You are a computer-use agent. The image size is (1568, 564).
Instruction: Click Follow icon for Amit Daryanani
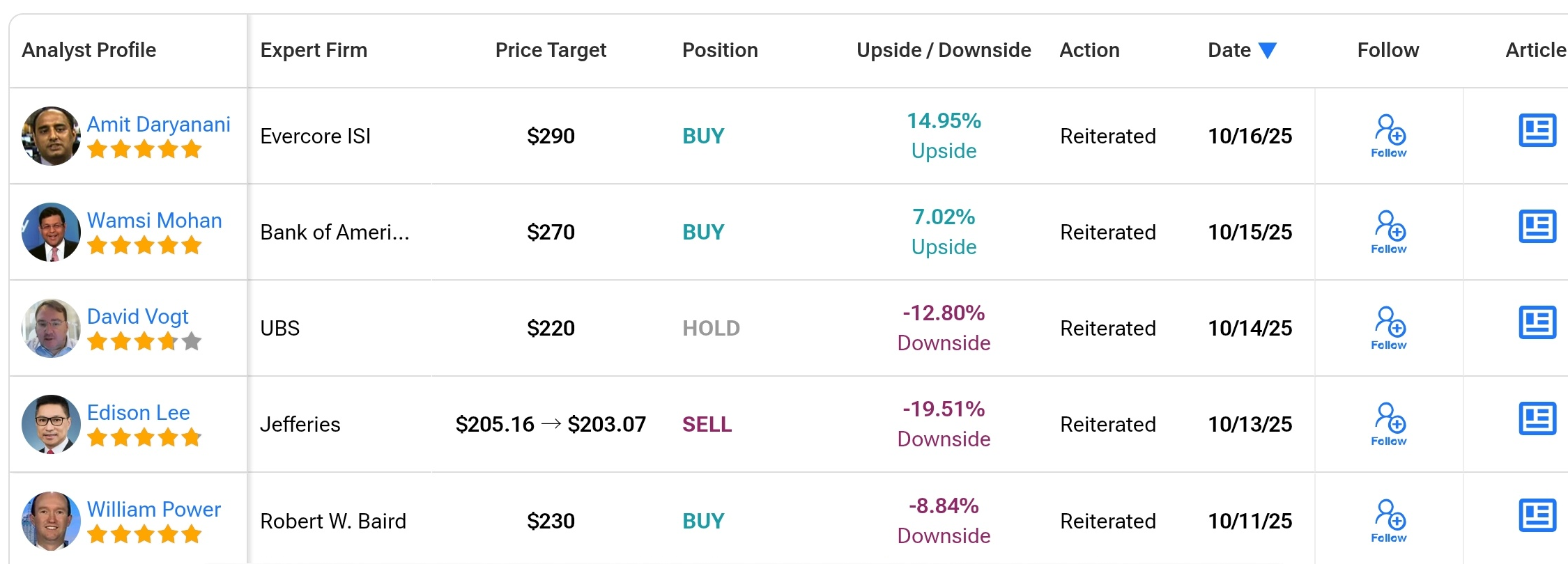[x=1389, y=135]
